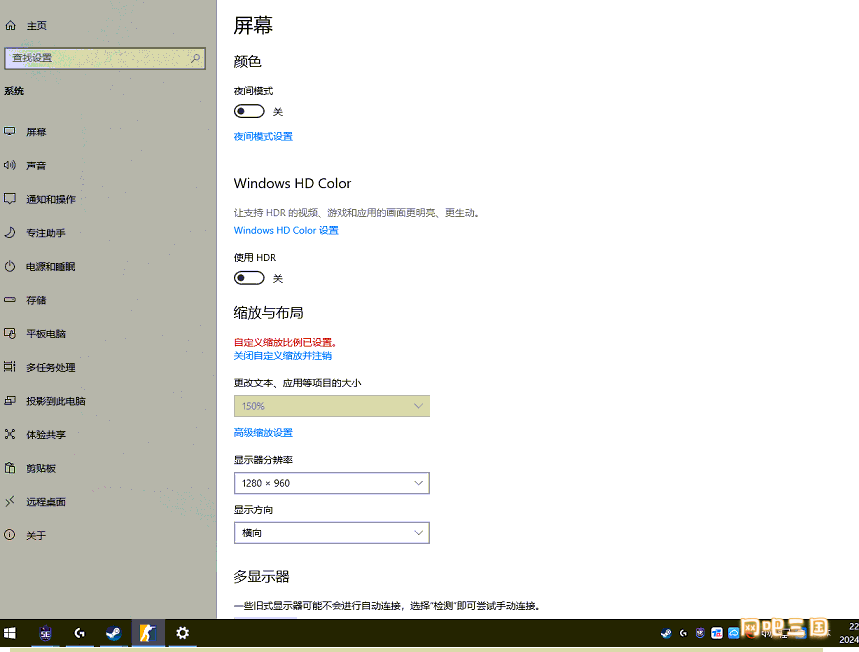Expand the 显示器分辨率 1280 × 960 dropdown
This screenshot has width=859, height=652.
[331, 483]
